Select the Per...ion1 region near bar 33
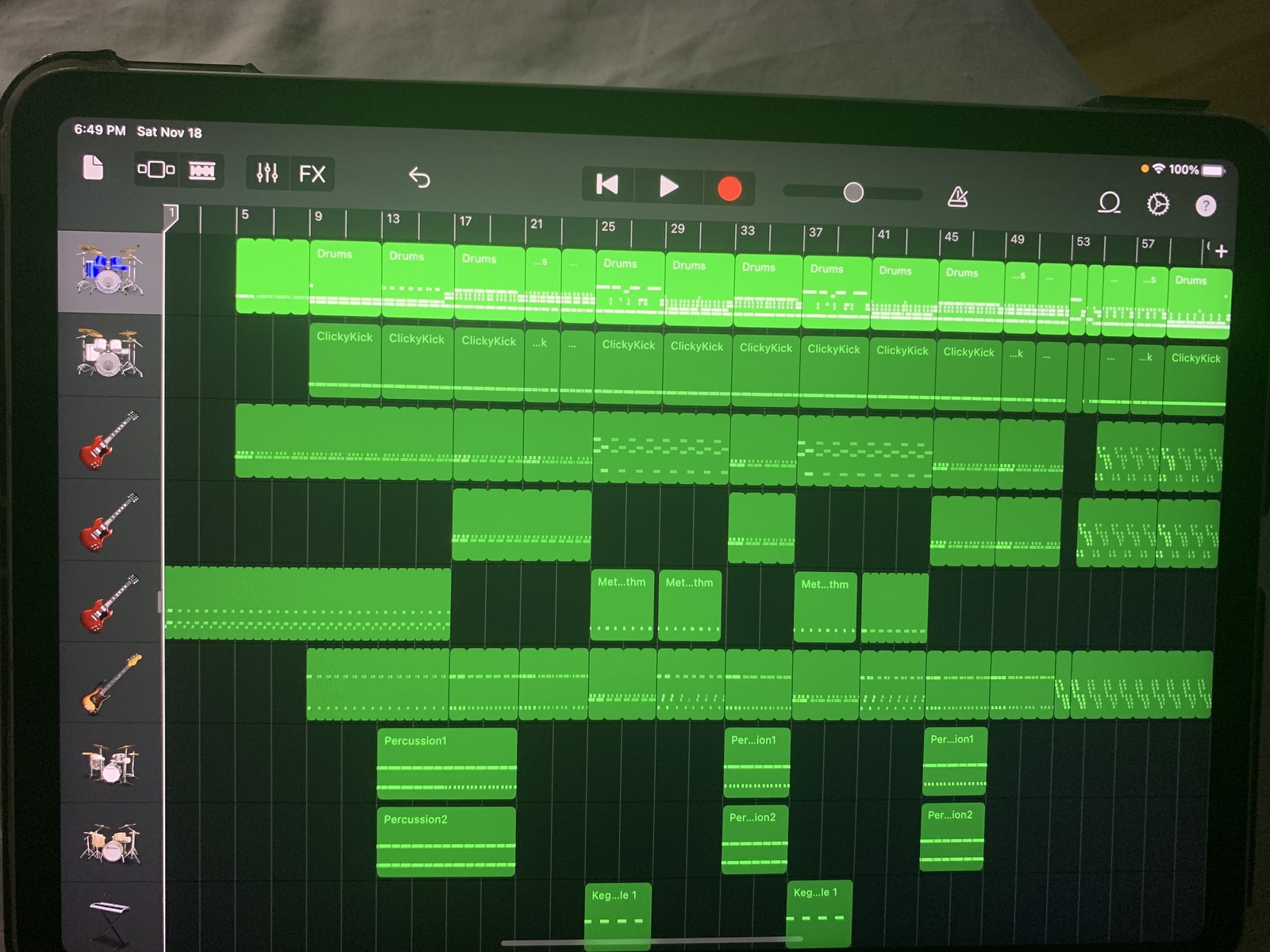The height and width of the screenshot is (952, 1270). tap(757, 762)
